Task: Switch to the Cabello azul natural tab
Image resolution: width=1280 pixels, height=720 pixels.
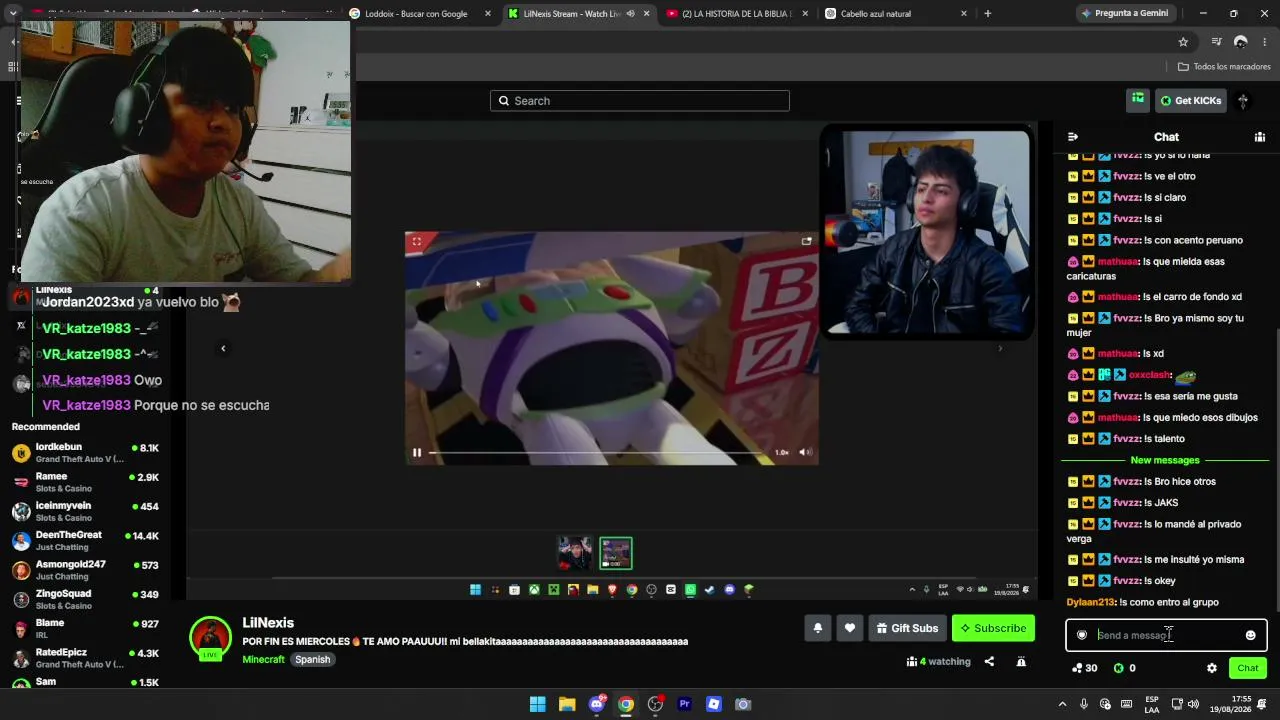Action: pos(896,14)
